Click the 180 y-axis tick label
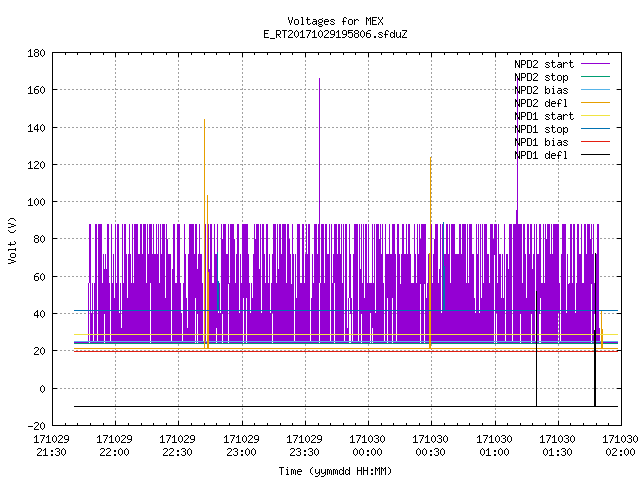640x480 pixels. 36,53
